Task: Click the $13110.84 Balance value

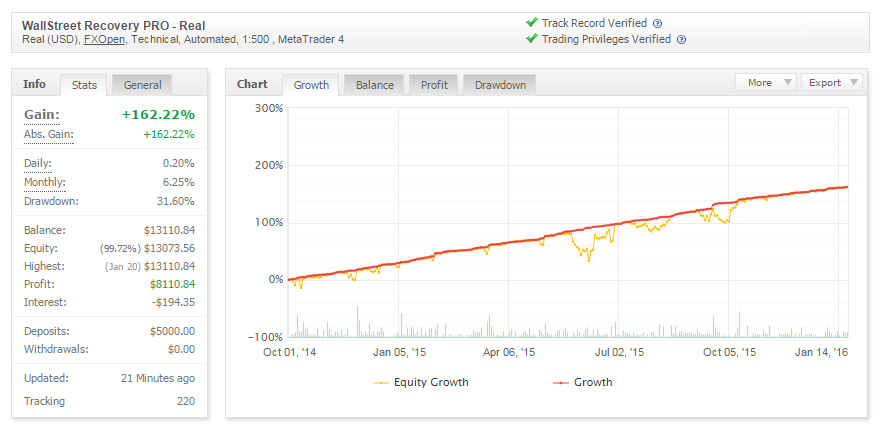Action: click(169, 230)
